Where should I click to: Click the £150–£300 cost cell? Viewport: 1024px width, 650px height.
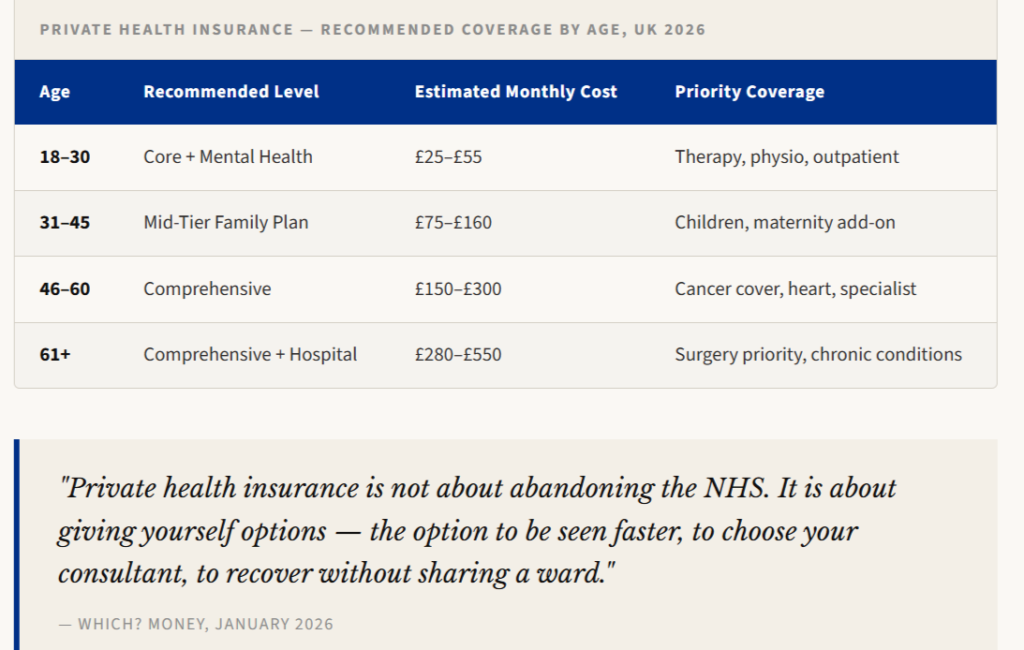tap(458, 289)
